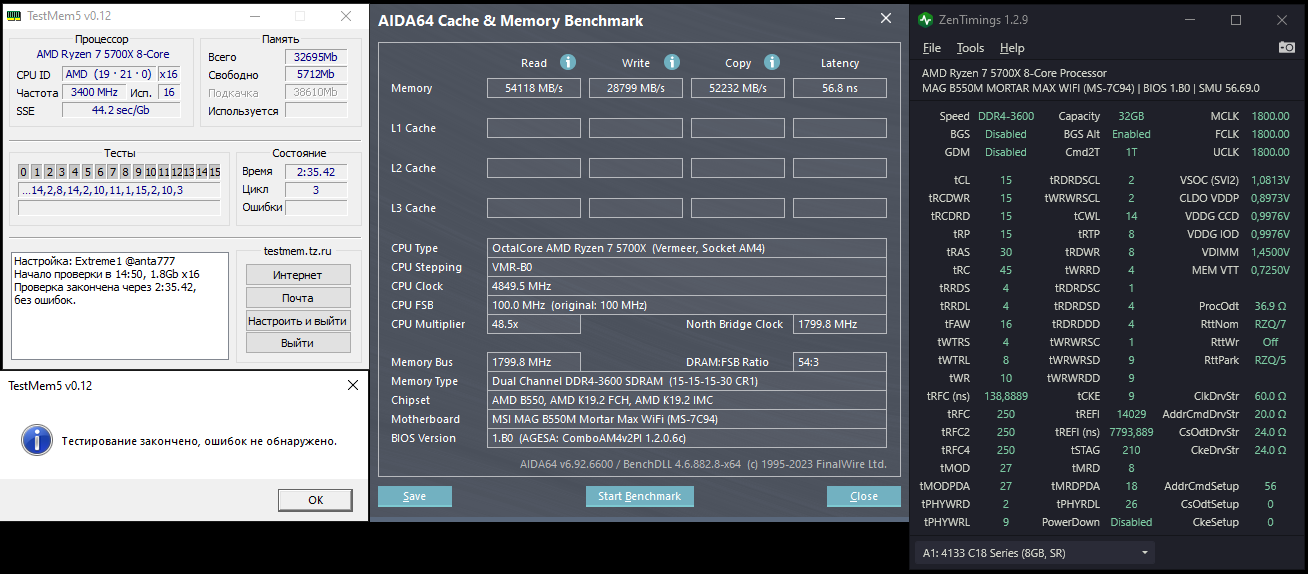Click the Save button in AIDA64
This screenshot has width=1308, height=574.
[x=414, y=496]
